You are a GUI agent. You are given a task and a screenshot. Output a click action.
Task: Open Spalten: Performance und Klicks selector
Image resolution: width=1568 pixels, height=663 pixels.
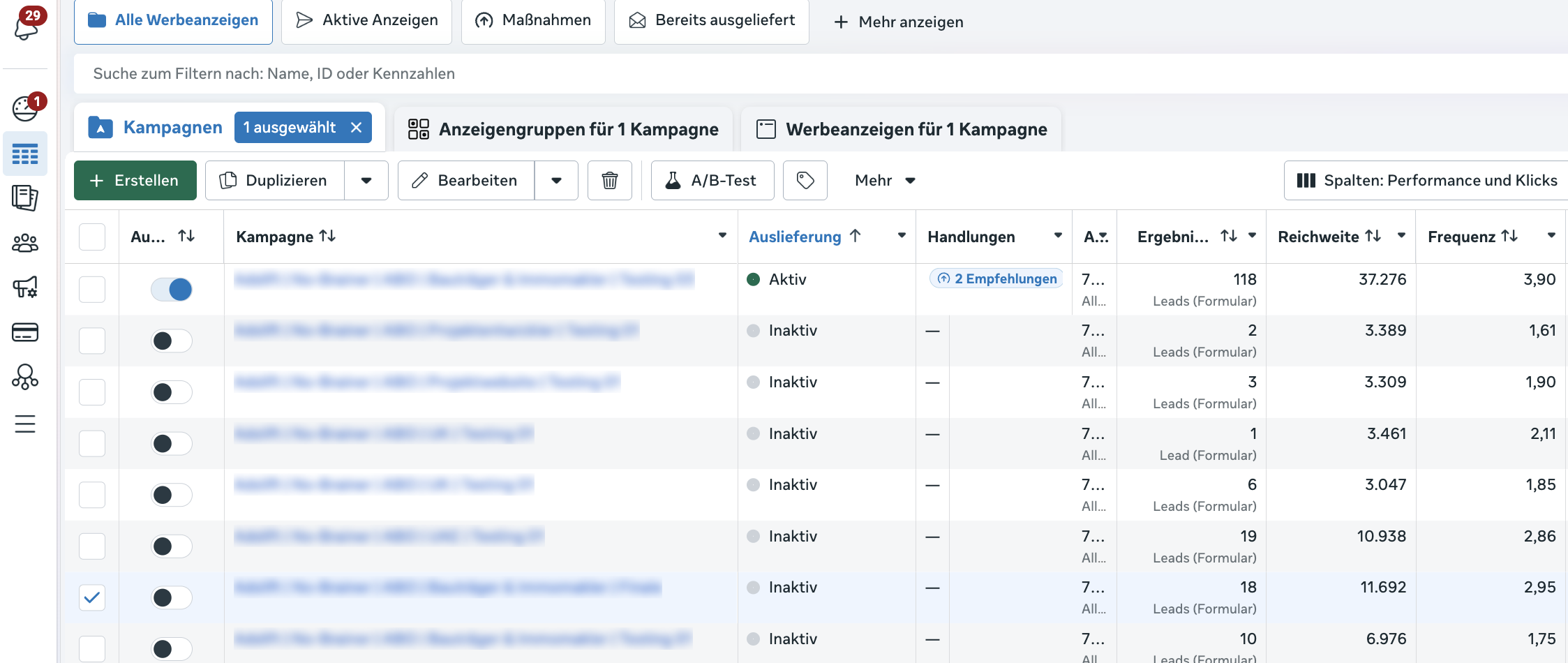(1426, 181)
